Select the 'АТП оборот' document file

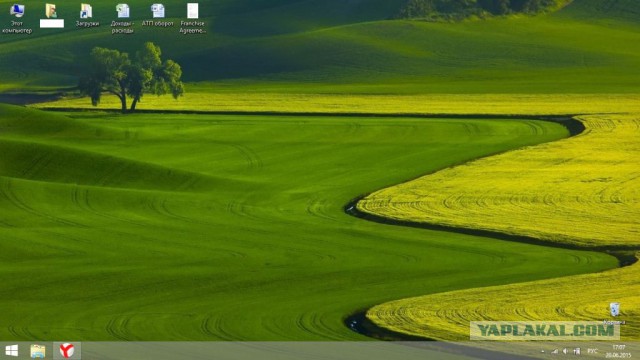tap(158, 16)
